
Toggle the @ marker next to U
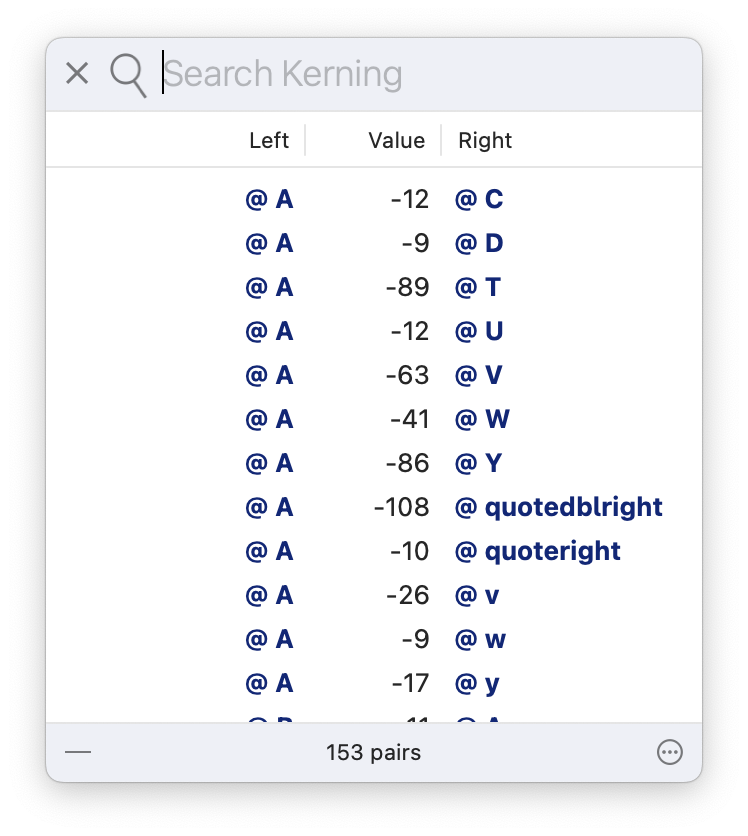pyautogui.click(x=465, y=331)
